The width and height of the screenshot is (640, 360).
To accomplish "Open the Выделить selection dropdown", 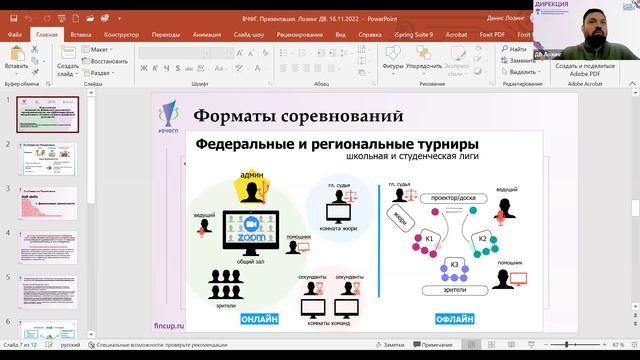I will [521, 72].
